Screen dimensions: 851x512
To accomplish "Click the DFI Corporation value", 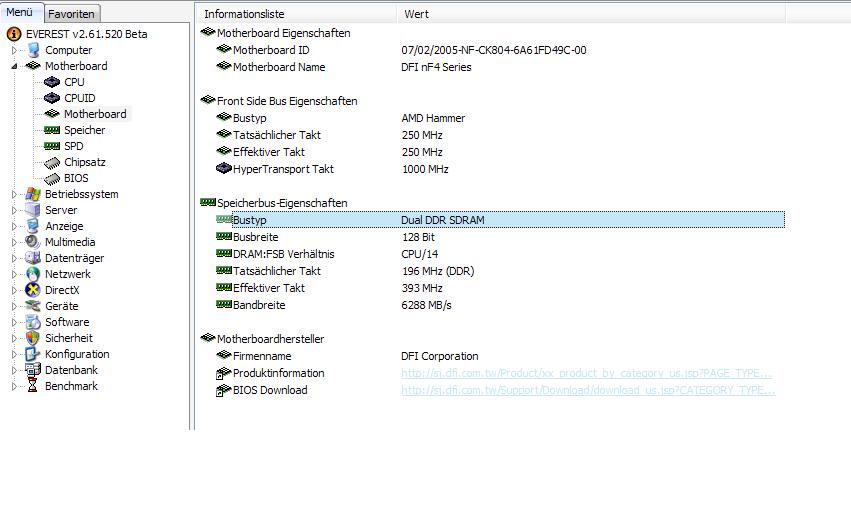I will point(440,356).
